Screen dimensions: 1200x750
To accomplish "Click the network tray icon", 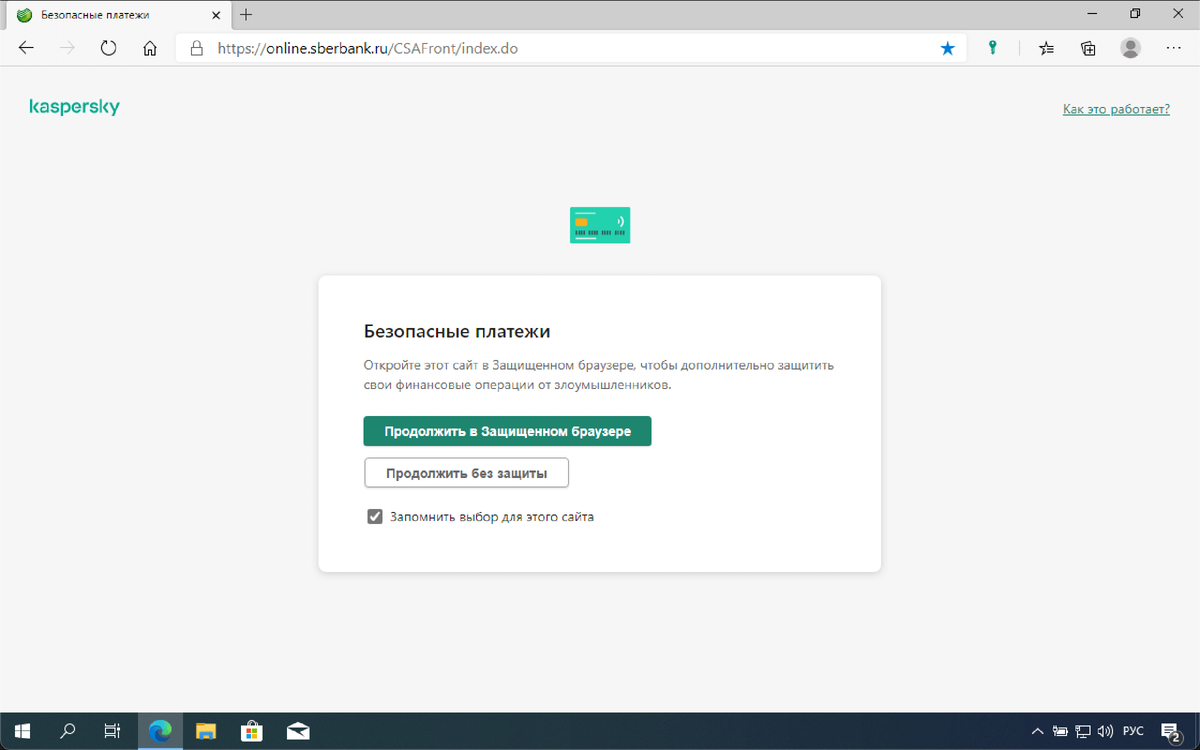I will (x=1083, y=731).
